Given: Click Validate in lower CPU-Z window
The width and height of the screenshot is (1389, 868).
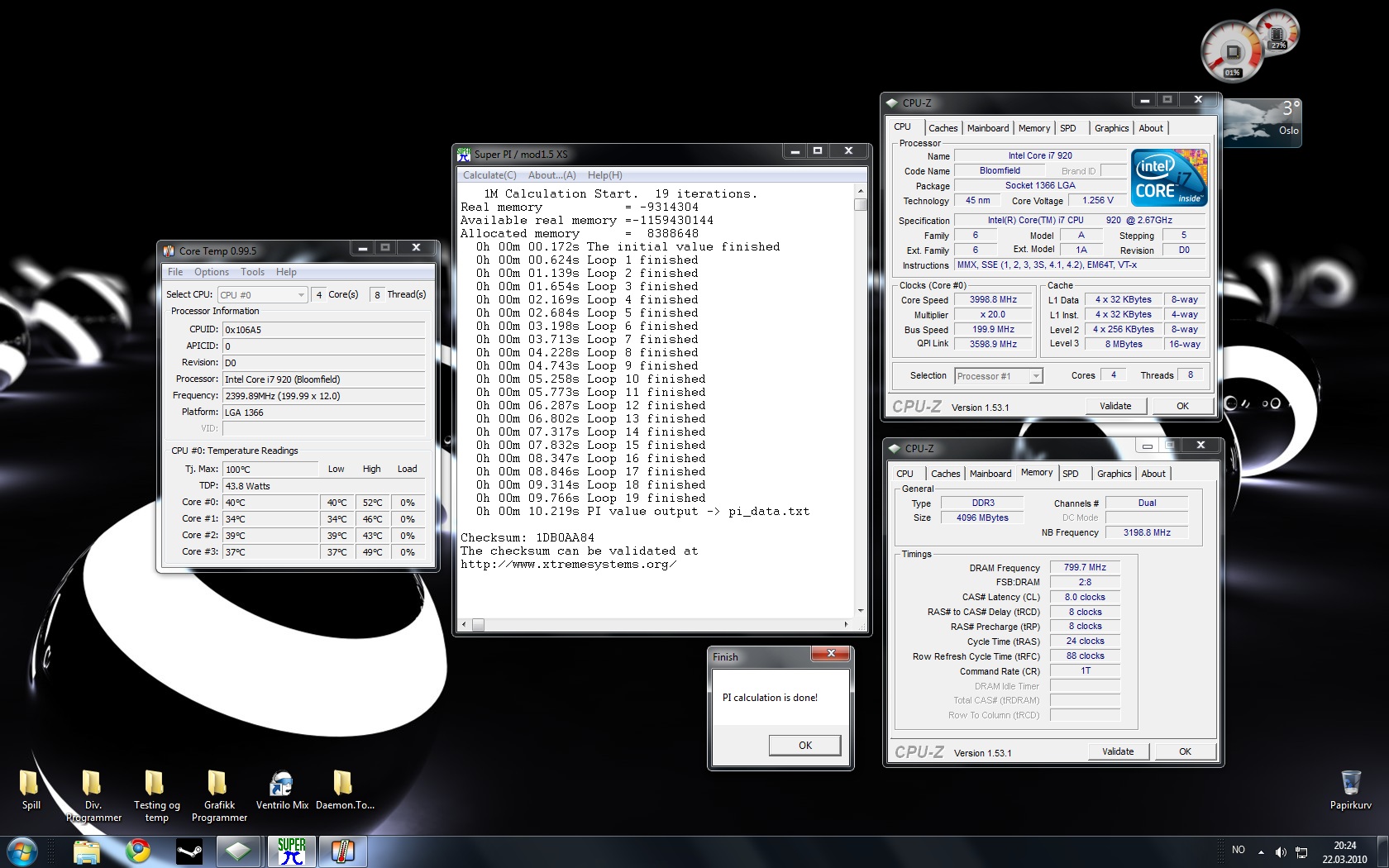Looking at the screenshot, I should point(1118,751).
